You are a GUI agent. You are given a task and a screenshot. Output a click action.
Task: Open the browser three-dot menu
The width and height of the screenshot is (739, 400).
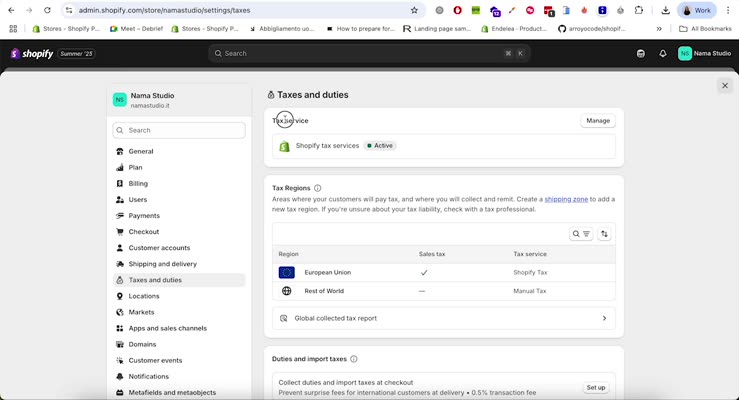728,10
